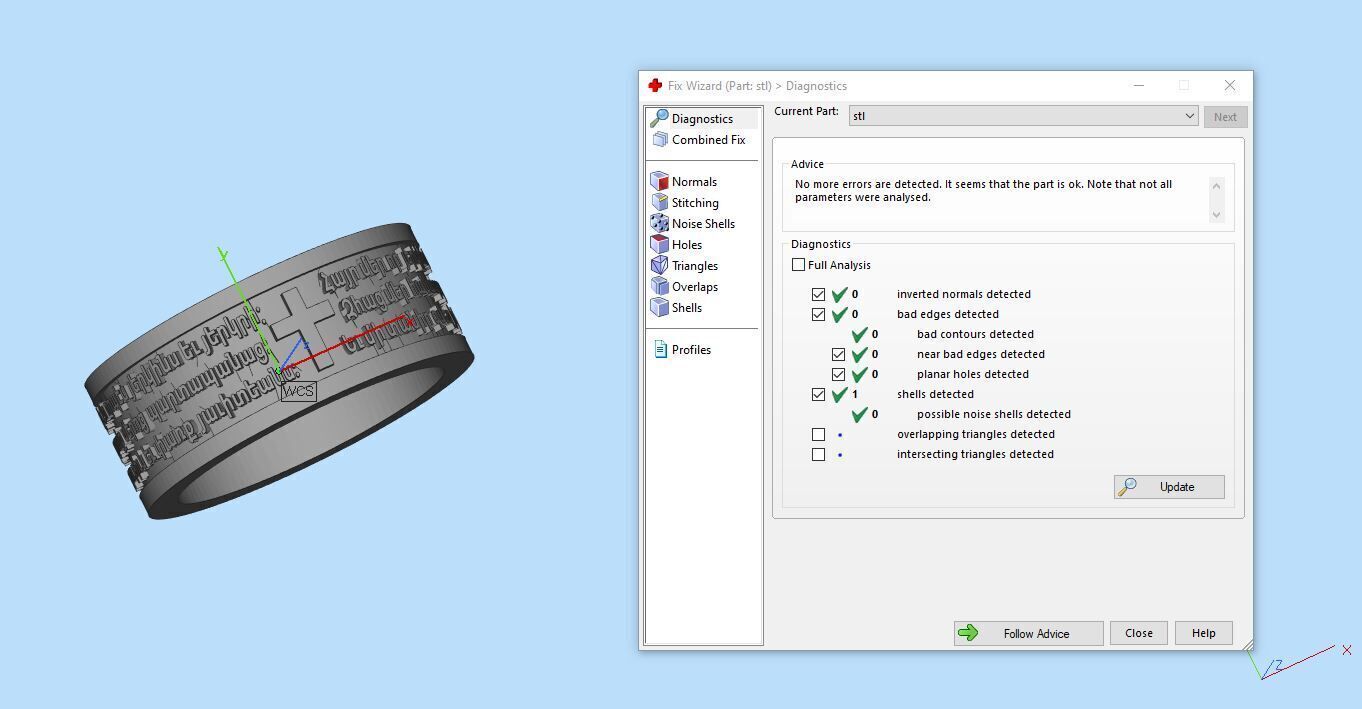Open the Normals fix page icon
Image resolution: width=1362 pixels, height=709 pixels.
pos(659,182)
